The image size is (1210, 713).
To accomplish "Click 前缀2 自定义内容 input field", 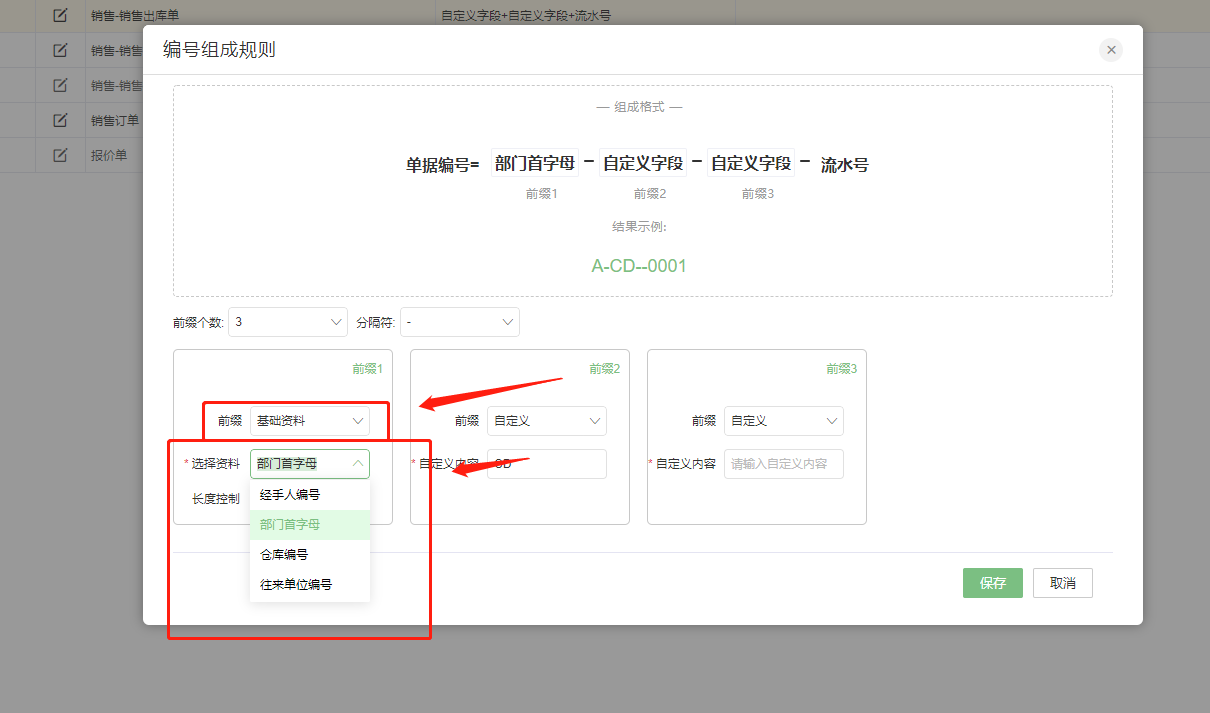I will [x=547, y=464].
